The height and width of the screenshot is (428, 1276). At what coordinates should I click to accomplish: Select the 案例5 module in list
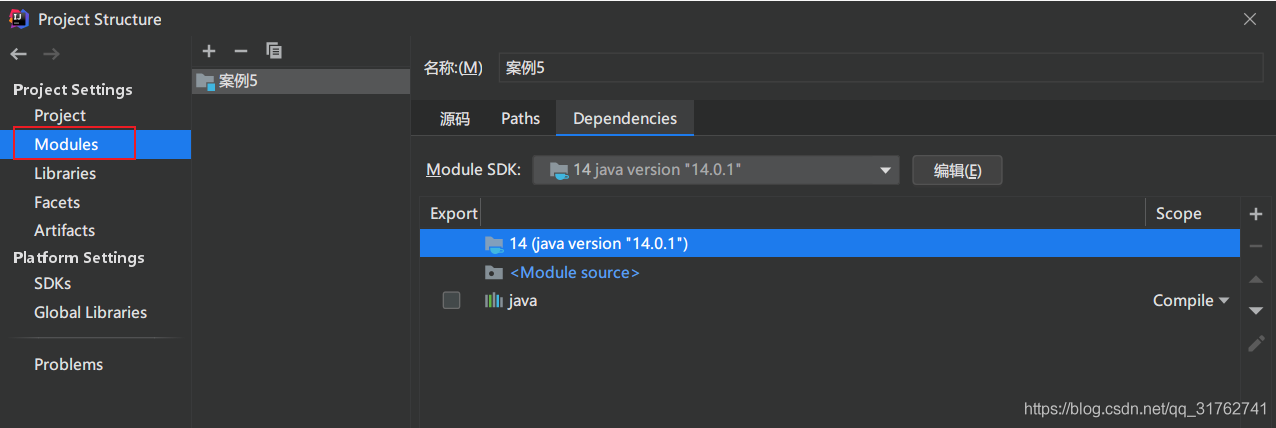tap(238, 81)
